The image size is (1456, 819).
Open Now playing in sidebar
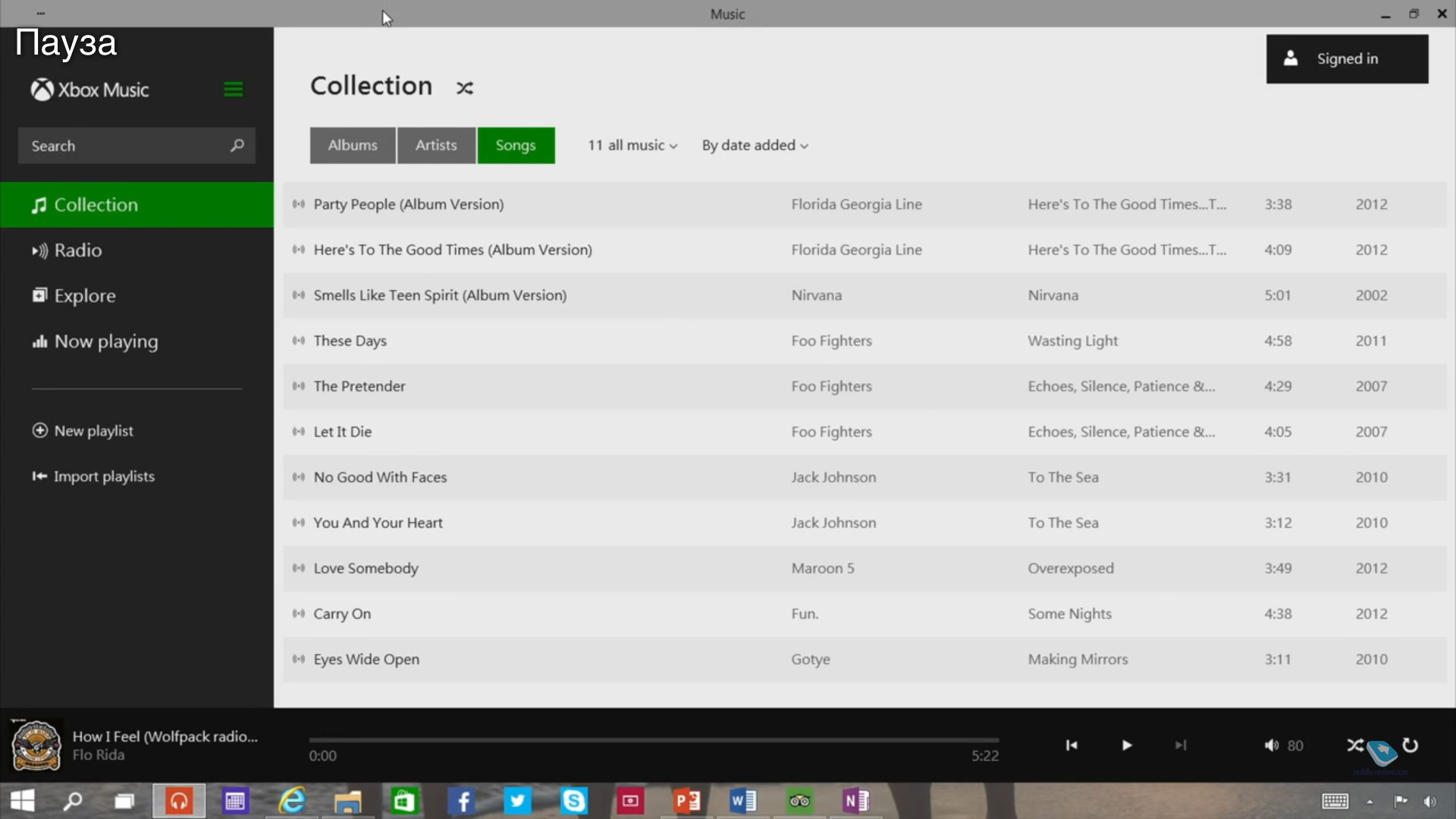(x=136, y=341)
